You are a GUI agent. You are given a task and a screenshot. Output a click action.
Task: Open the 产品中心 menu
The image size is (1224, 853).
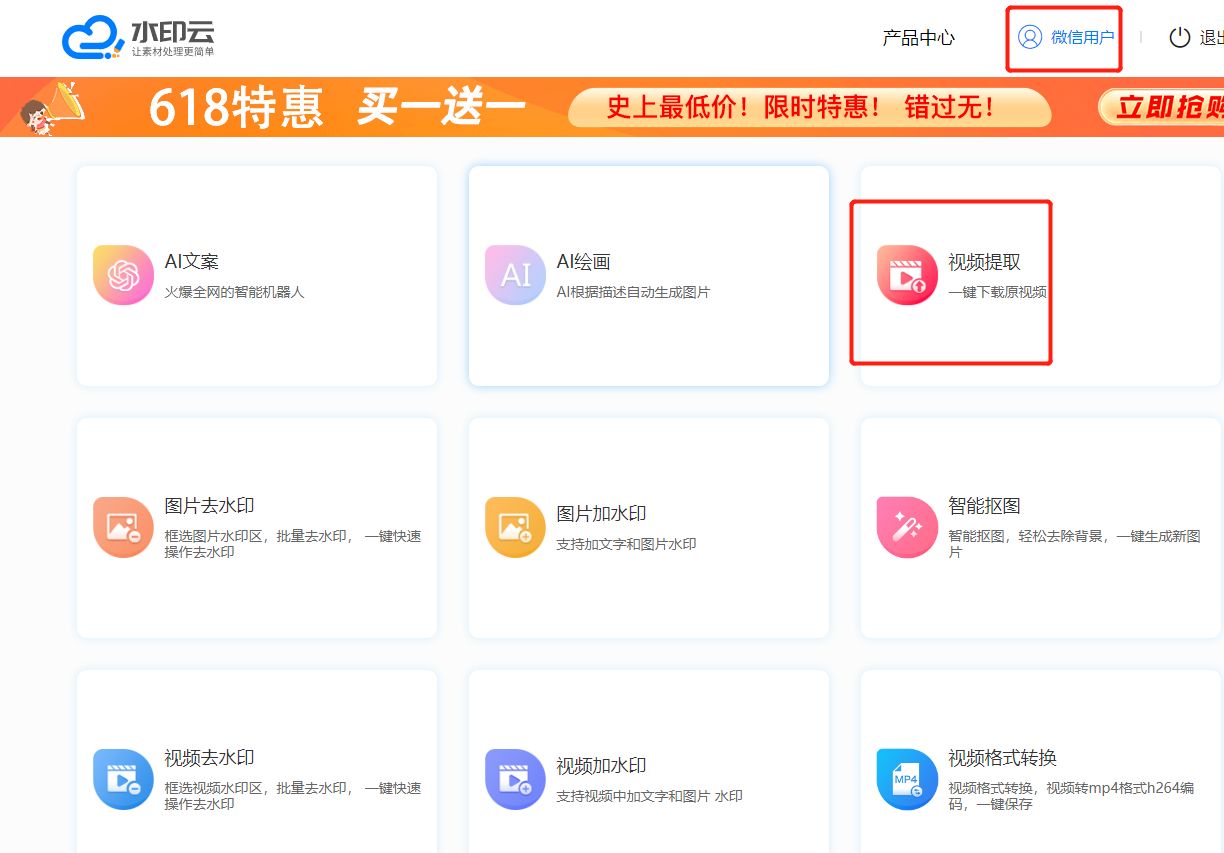[x=917, y=38]
